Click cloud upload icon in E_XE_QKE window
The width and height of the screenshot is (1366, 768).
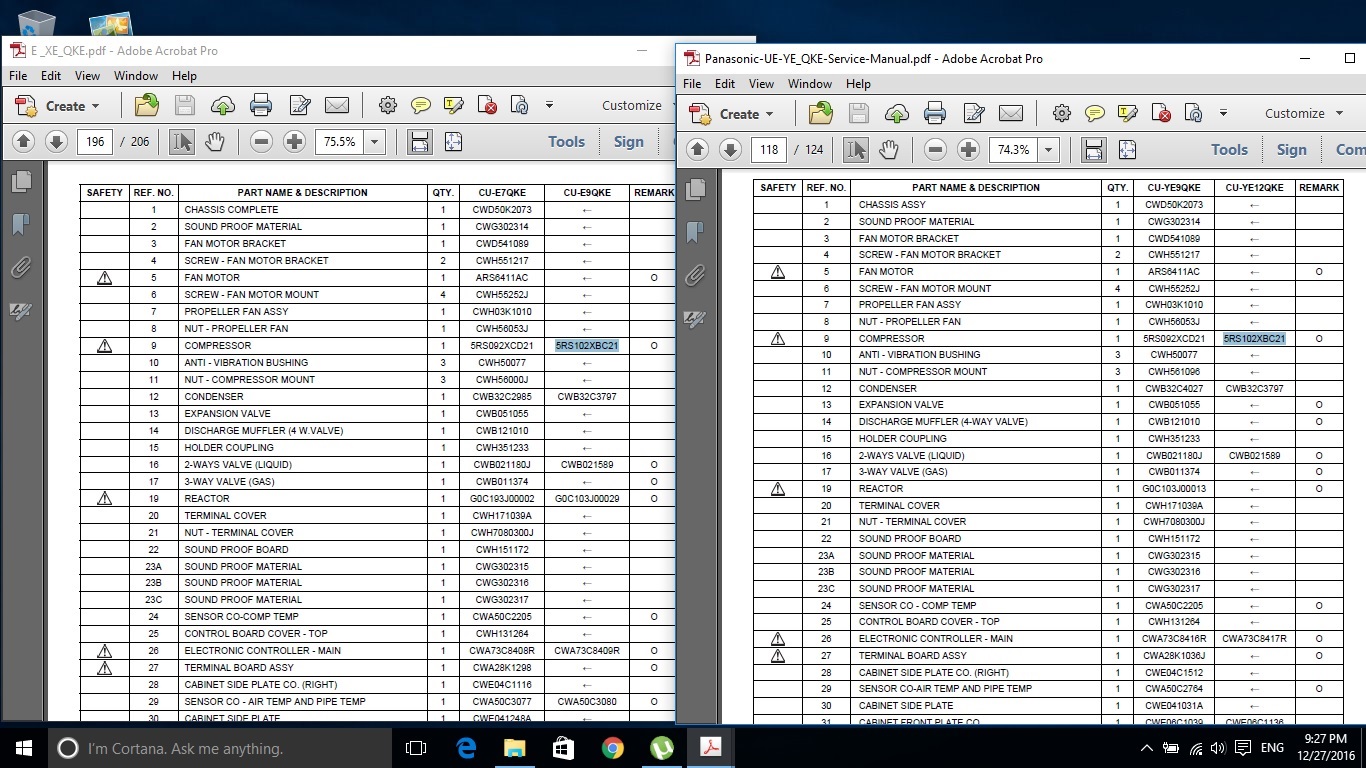(223, 105)
